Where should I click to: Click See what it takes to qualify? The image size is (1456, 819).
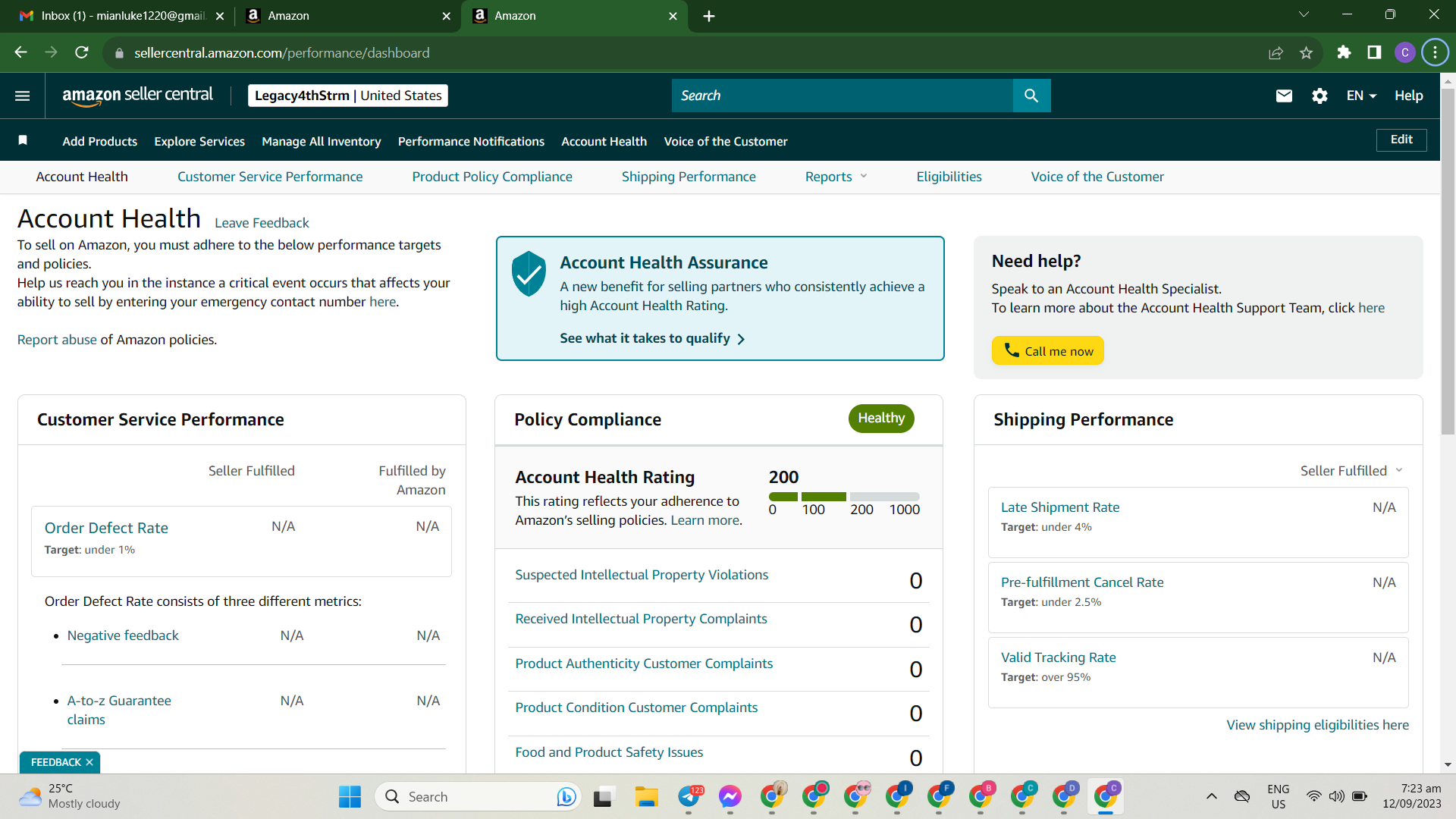click(652, 338)
